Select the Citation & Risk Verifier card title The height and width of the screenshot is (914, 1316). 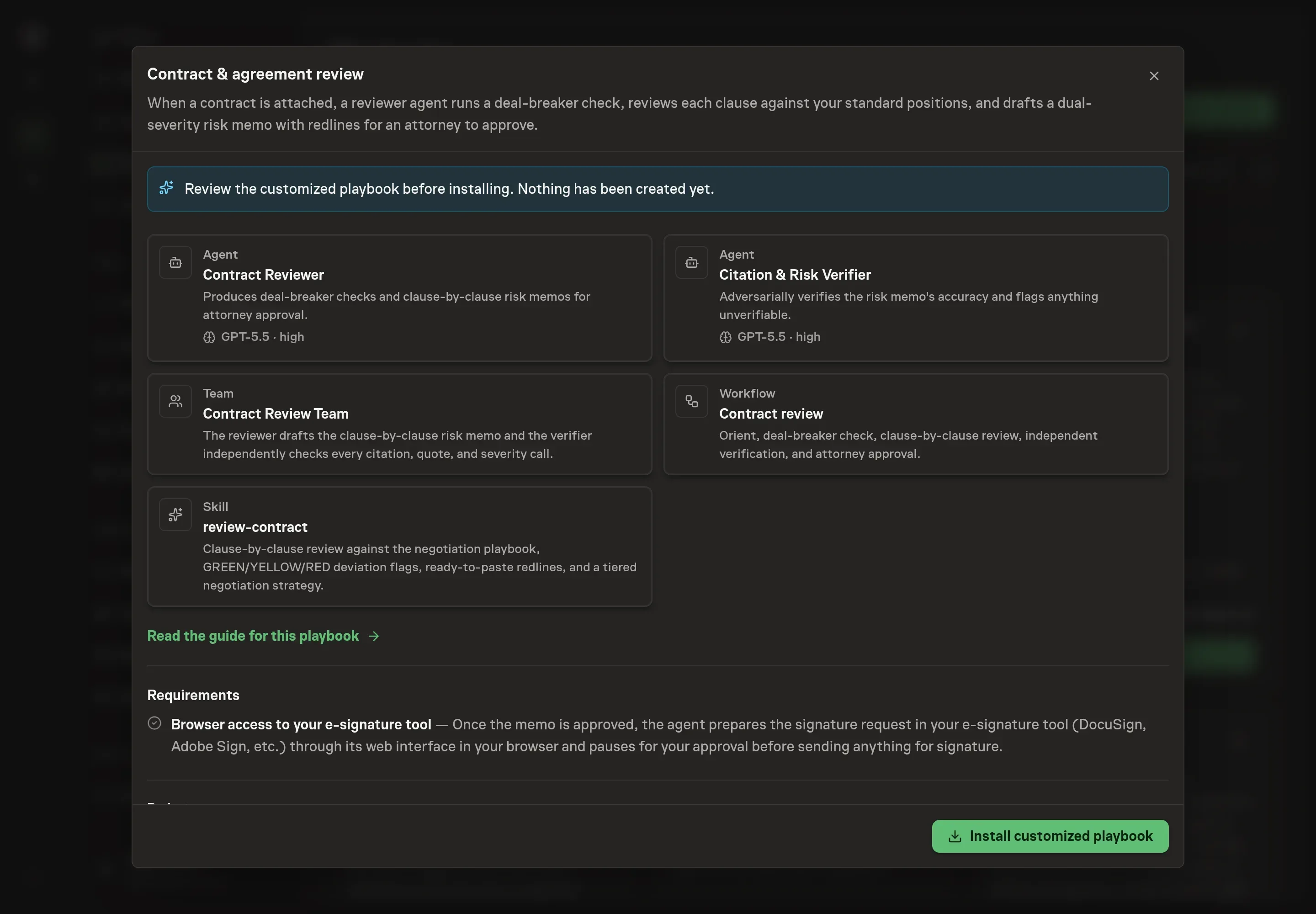(x=794, y=275)
